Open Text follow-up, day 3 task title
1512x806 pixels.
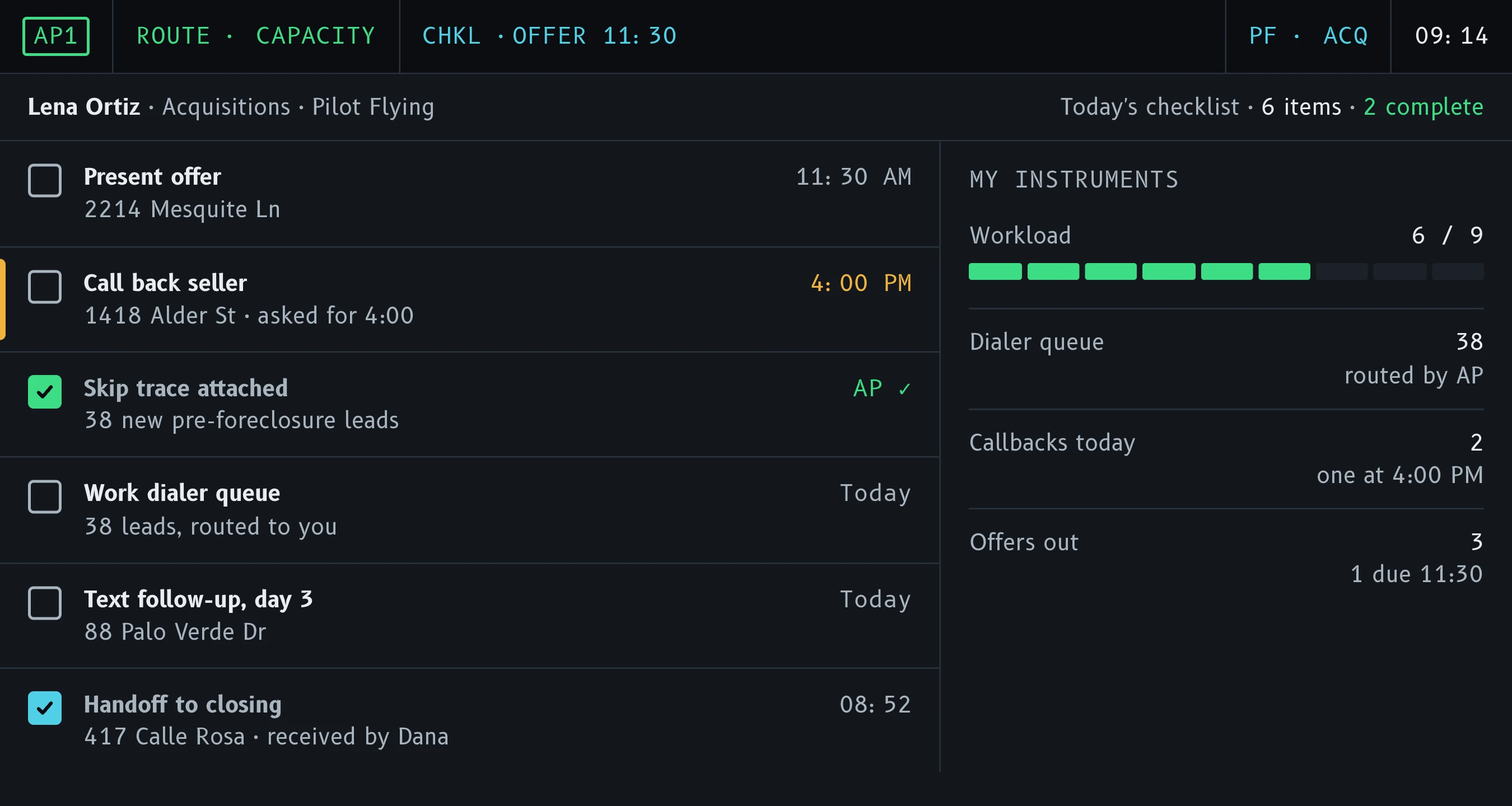click(x=198, y=599)
